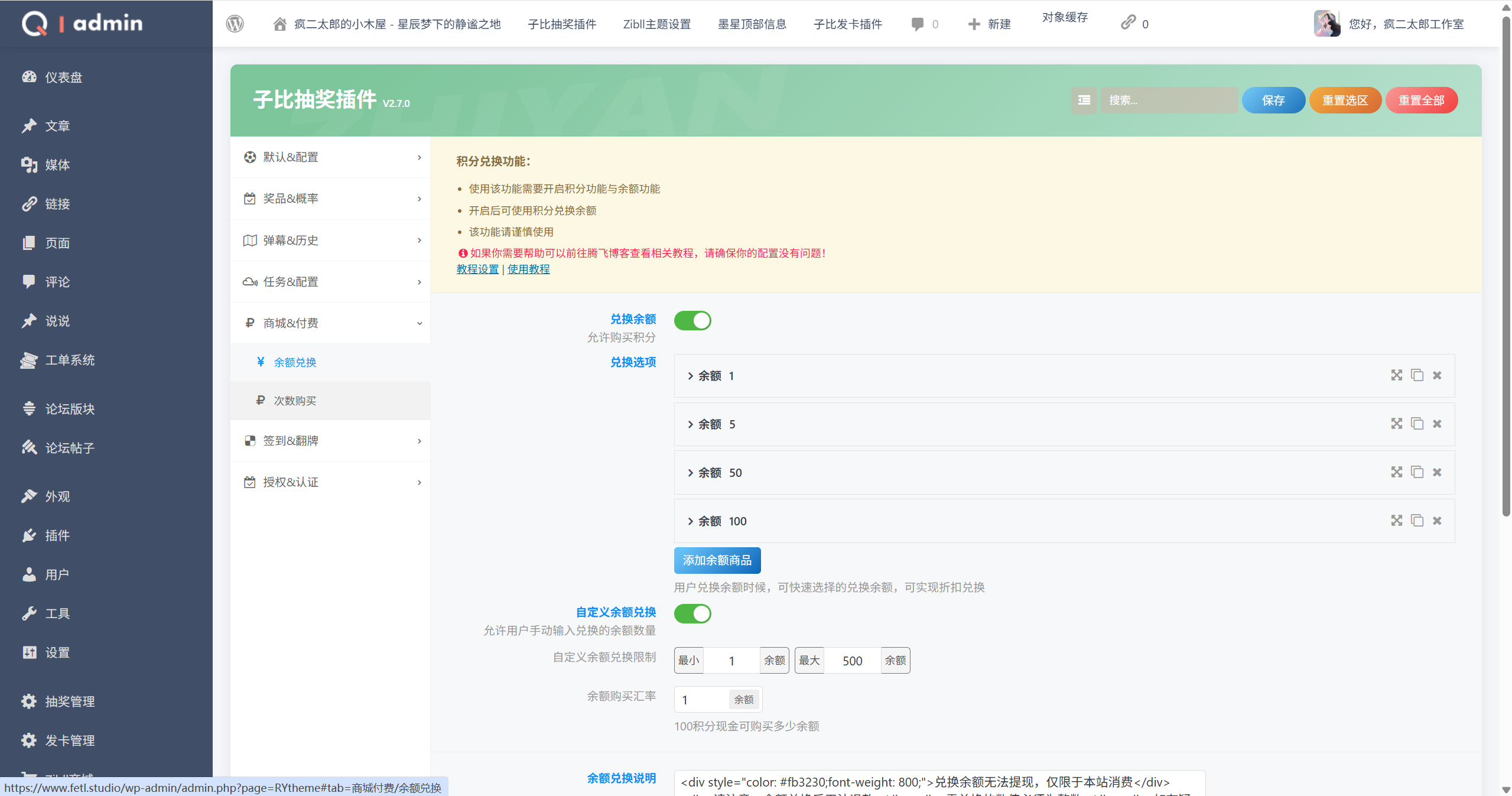Screen dimensions: 1512x796
Task: Open Zibll主题设置 in top menu
Action: [x=656, y=24]
